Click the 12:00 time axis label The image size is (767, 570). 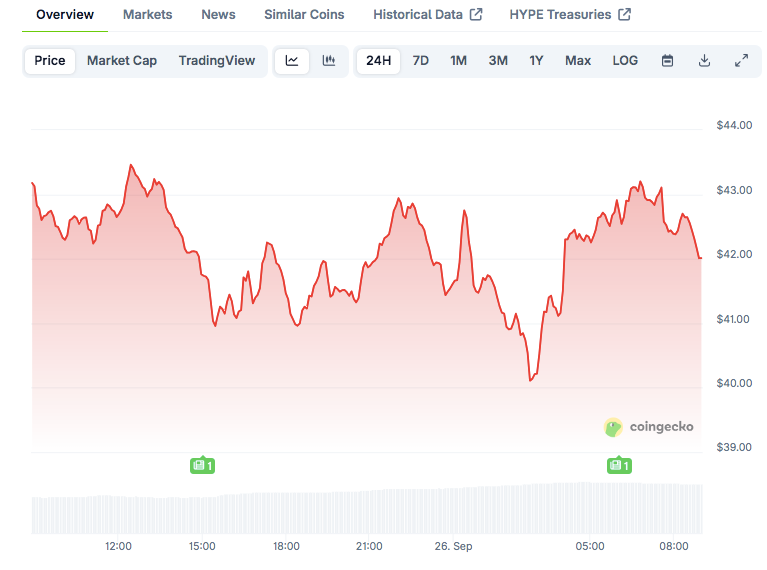[118, 546]
